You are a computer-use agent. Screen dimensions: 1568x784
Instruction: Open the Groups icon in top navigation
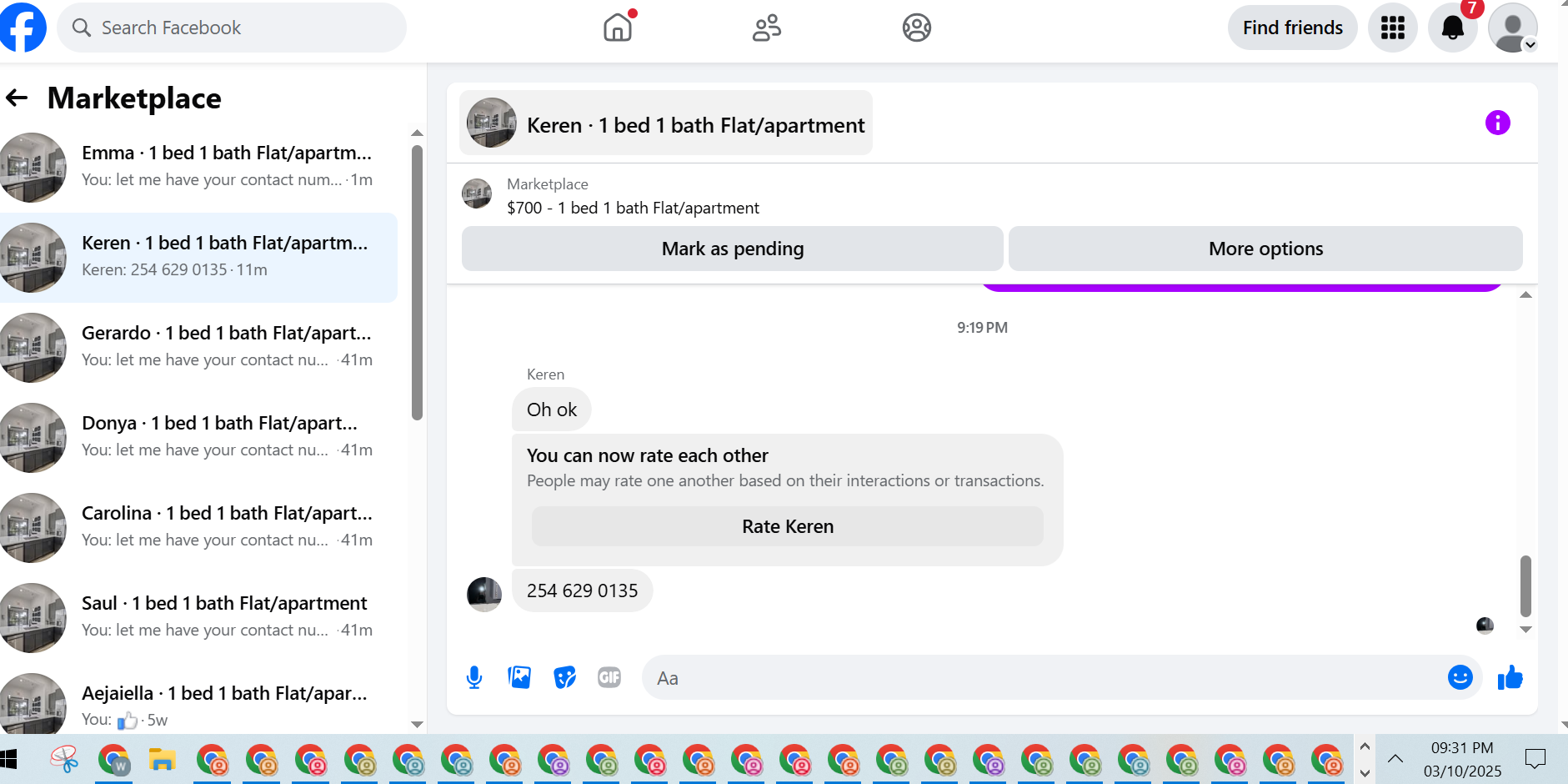click(917, 28)
